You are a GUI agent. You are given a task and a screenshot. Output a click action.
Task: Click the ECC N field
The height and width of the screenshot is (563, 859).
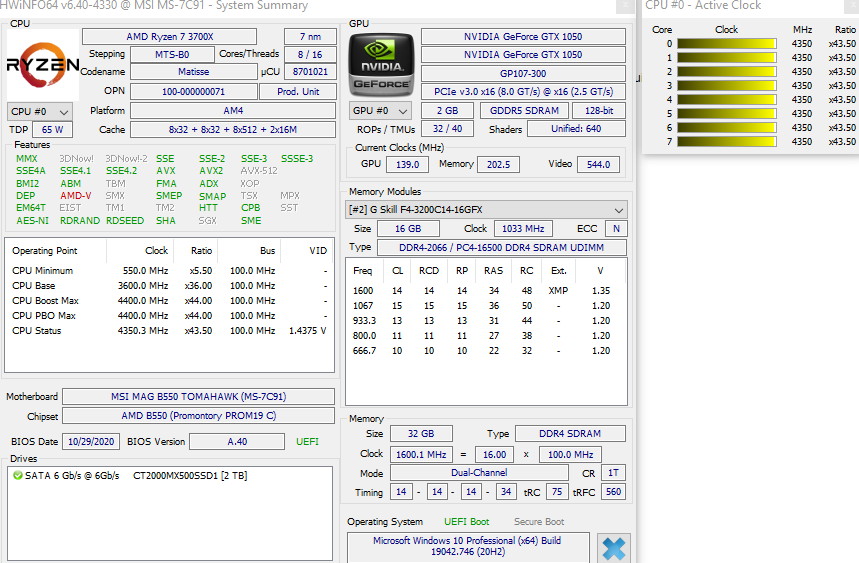click(x=616, y=228)
